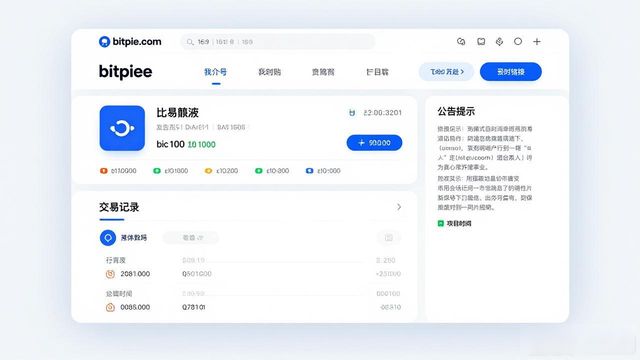Viewport: 640px width, 360px height.
Task: Click the faint calendar icon in records filter
Action: [x=389, y=238]
